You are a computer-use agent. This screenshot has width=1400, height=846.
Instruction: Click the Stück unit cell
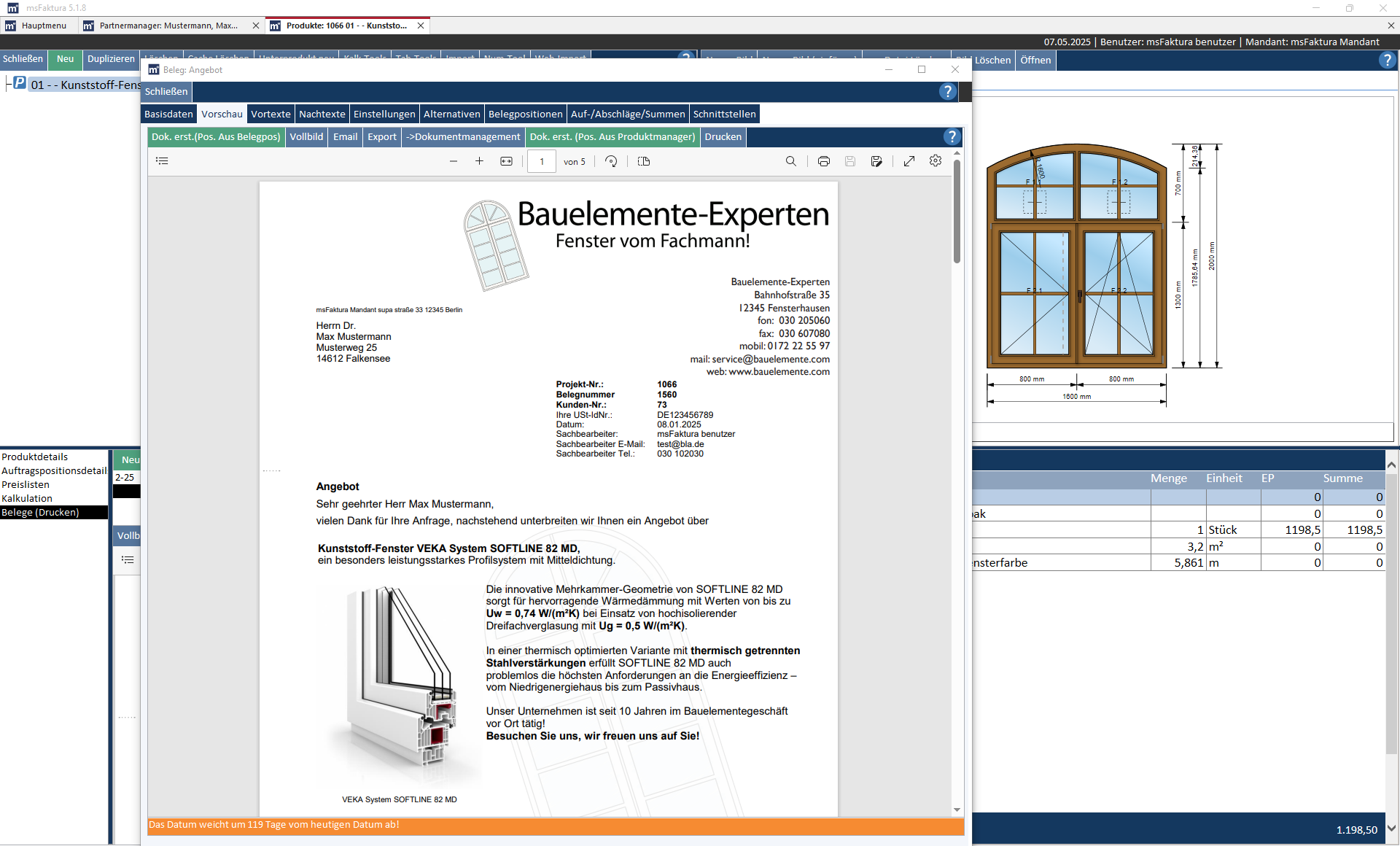click(x=1233, y=530)
